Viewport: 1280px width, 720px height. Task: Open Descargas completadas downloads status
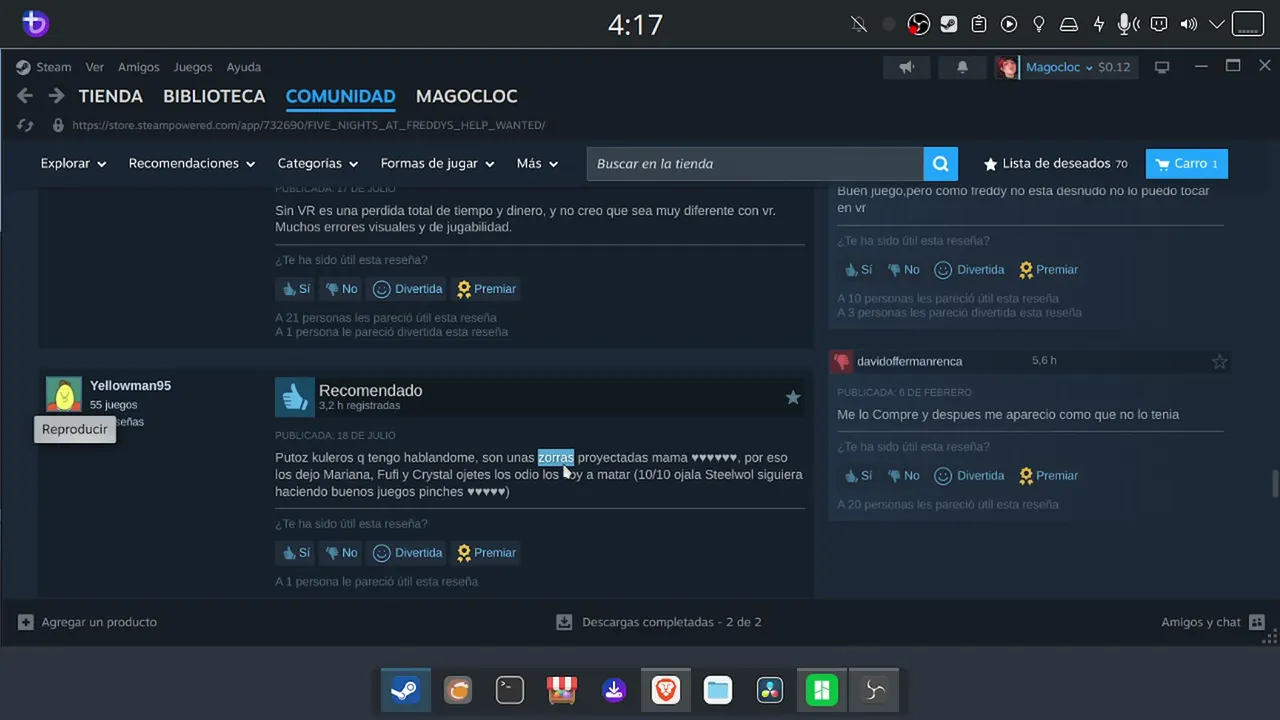(659, 622)
